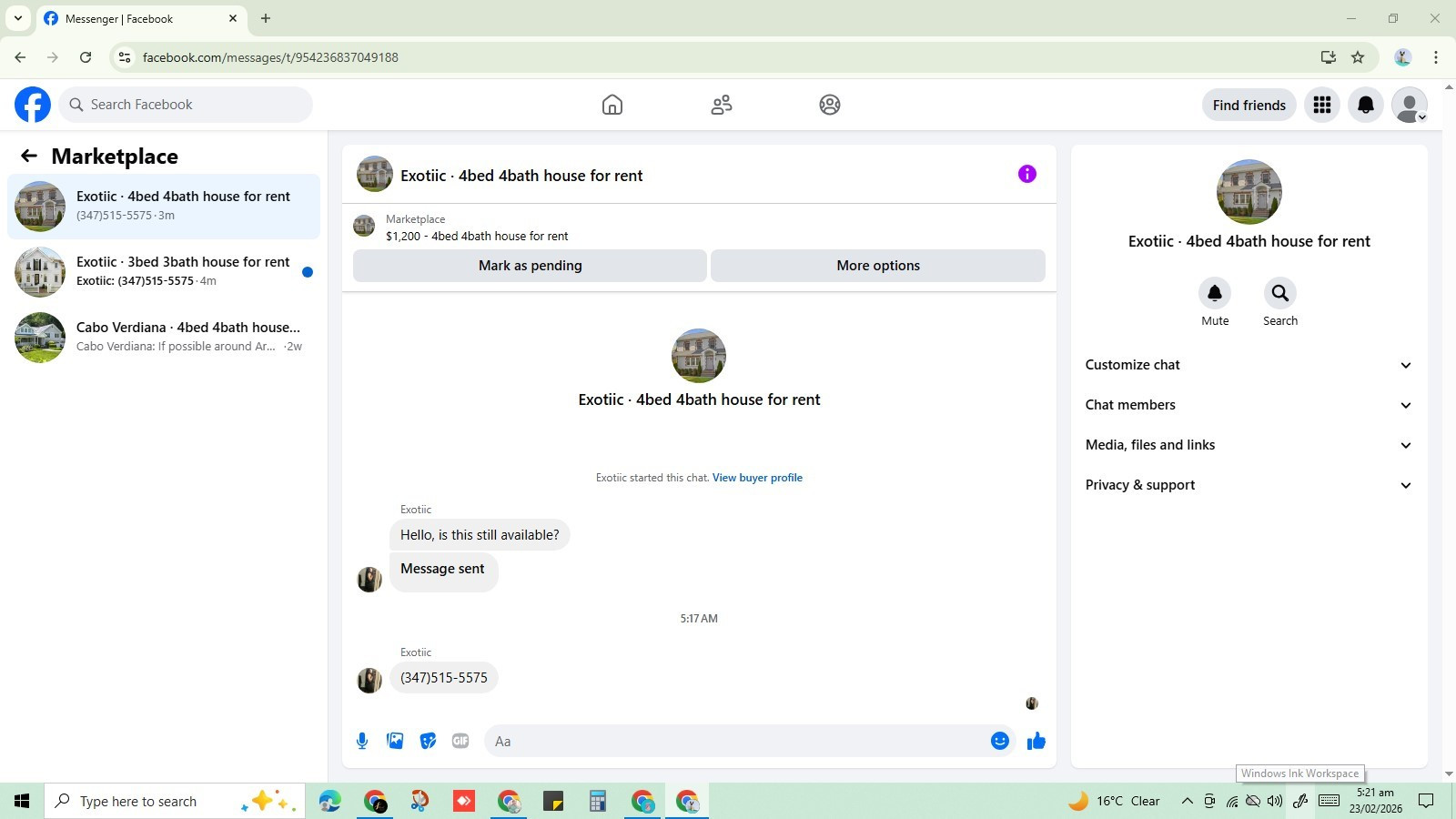The image size is (1456, 819).
Task: Reload the page in Chrome
Action: [x=86, y=57]
